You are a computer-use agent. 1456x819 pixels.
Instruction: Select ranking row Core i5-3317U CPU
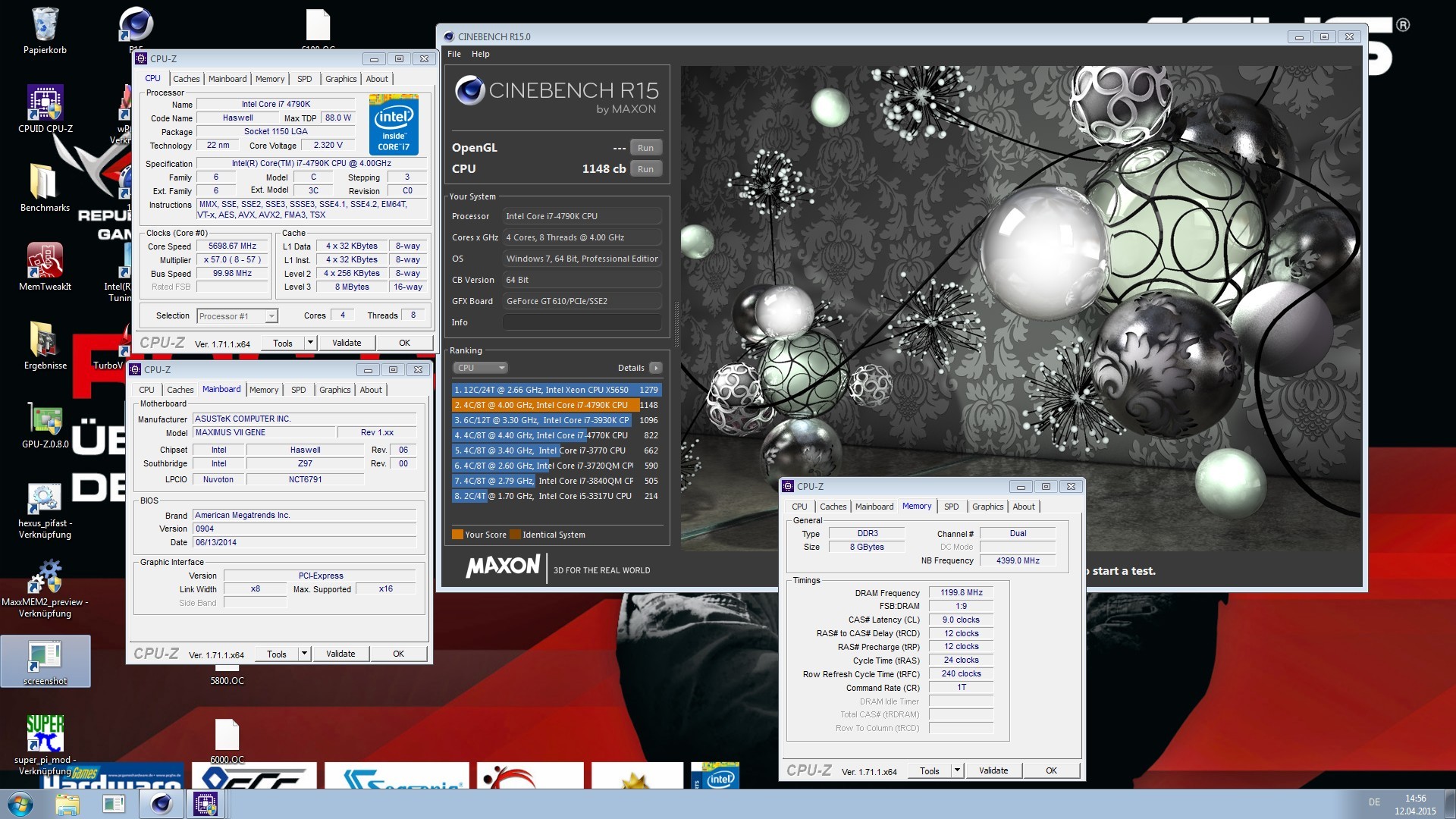point(557,496)
